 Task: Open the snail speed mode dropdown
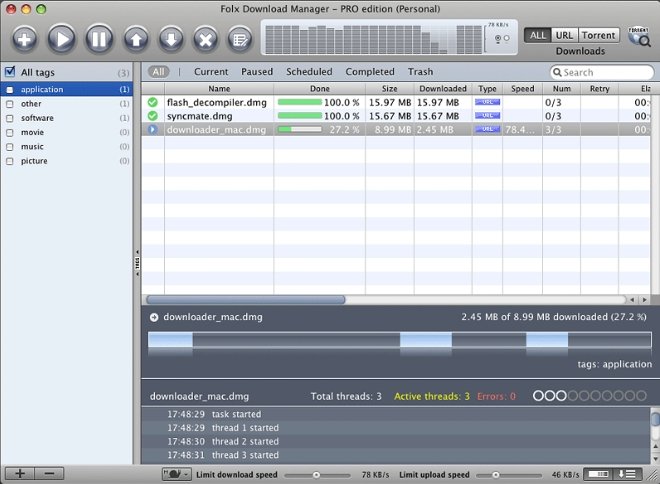point(177,474)
